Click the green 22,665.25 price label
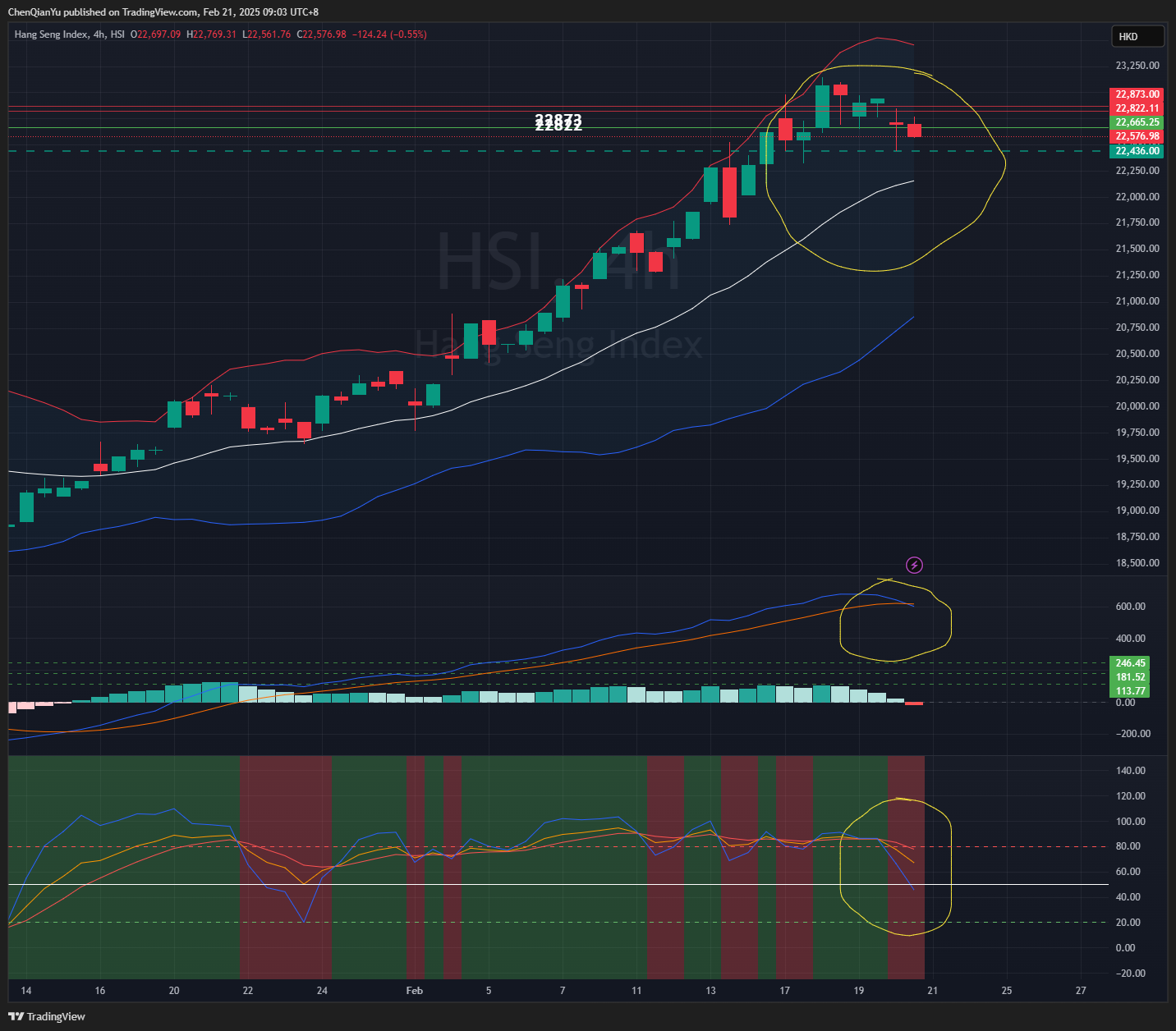1176x1031 pixels. pos(1137,122)
